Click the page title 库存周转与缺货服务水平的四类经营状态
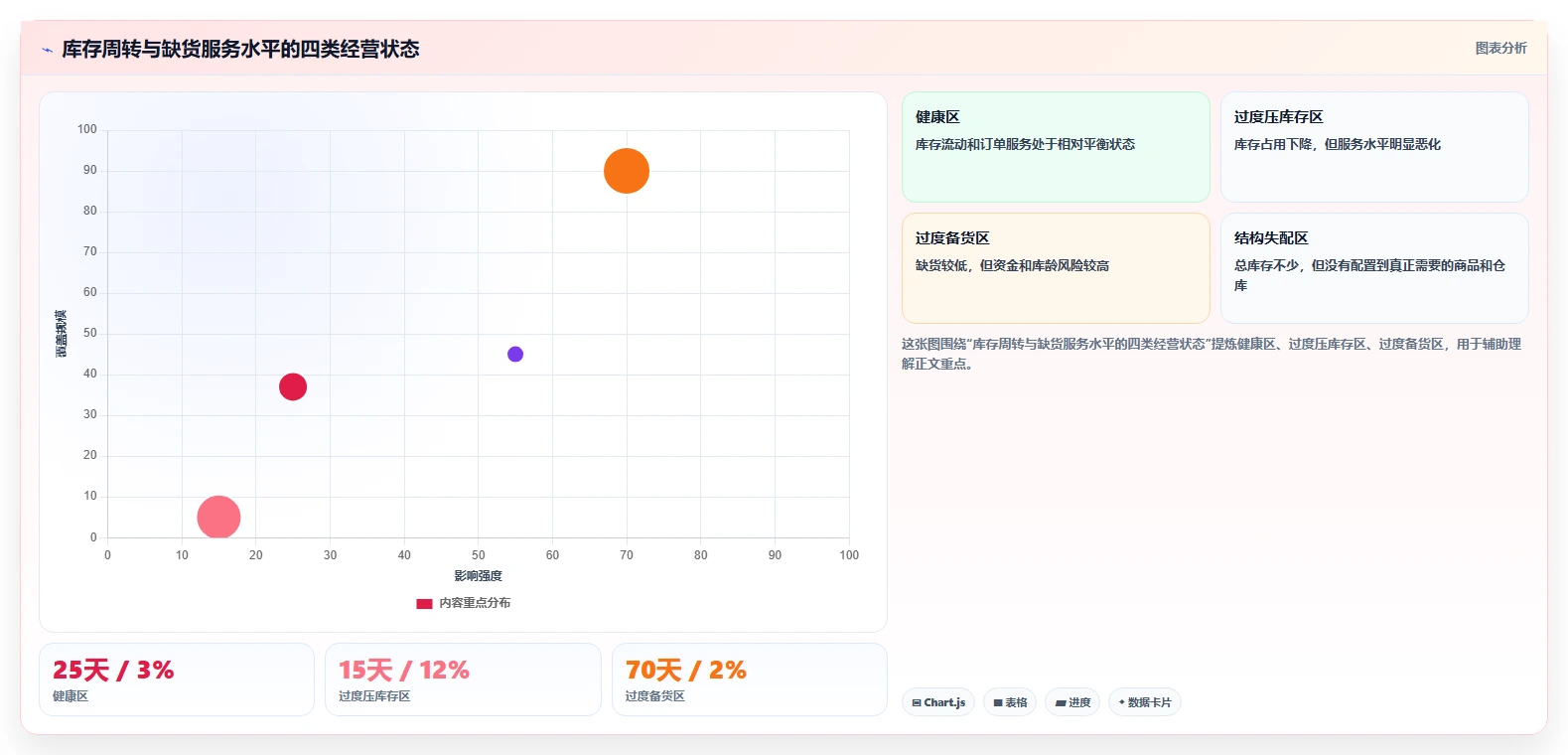The width and height of the screenshot is (1568, 755). tap(240, 49)
